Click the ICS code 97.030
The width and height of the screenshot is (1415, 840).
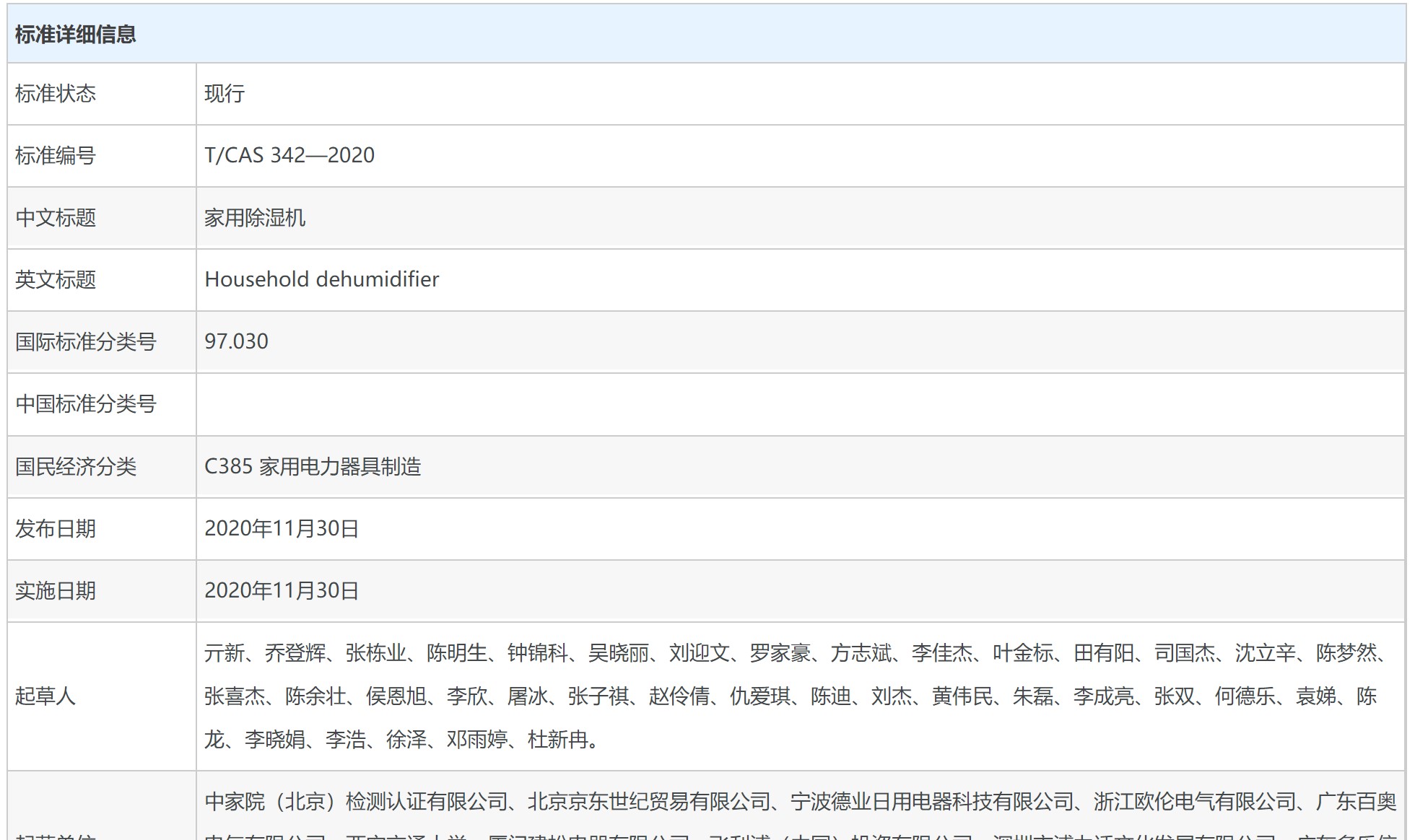point(236,342)
